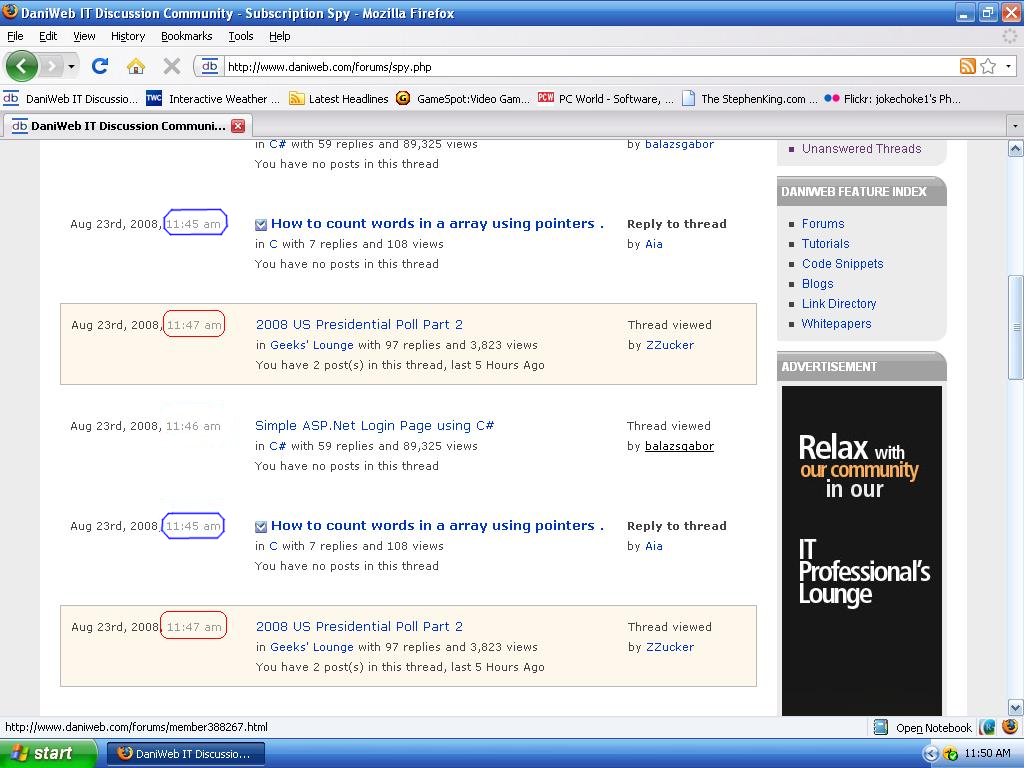
Task: Open the back/forward history dropdown arrow
Action: tap(71, 66)
